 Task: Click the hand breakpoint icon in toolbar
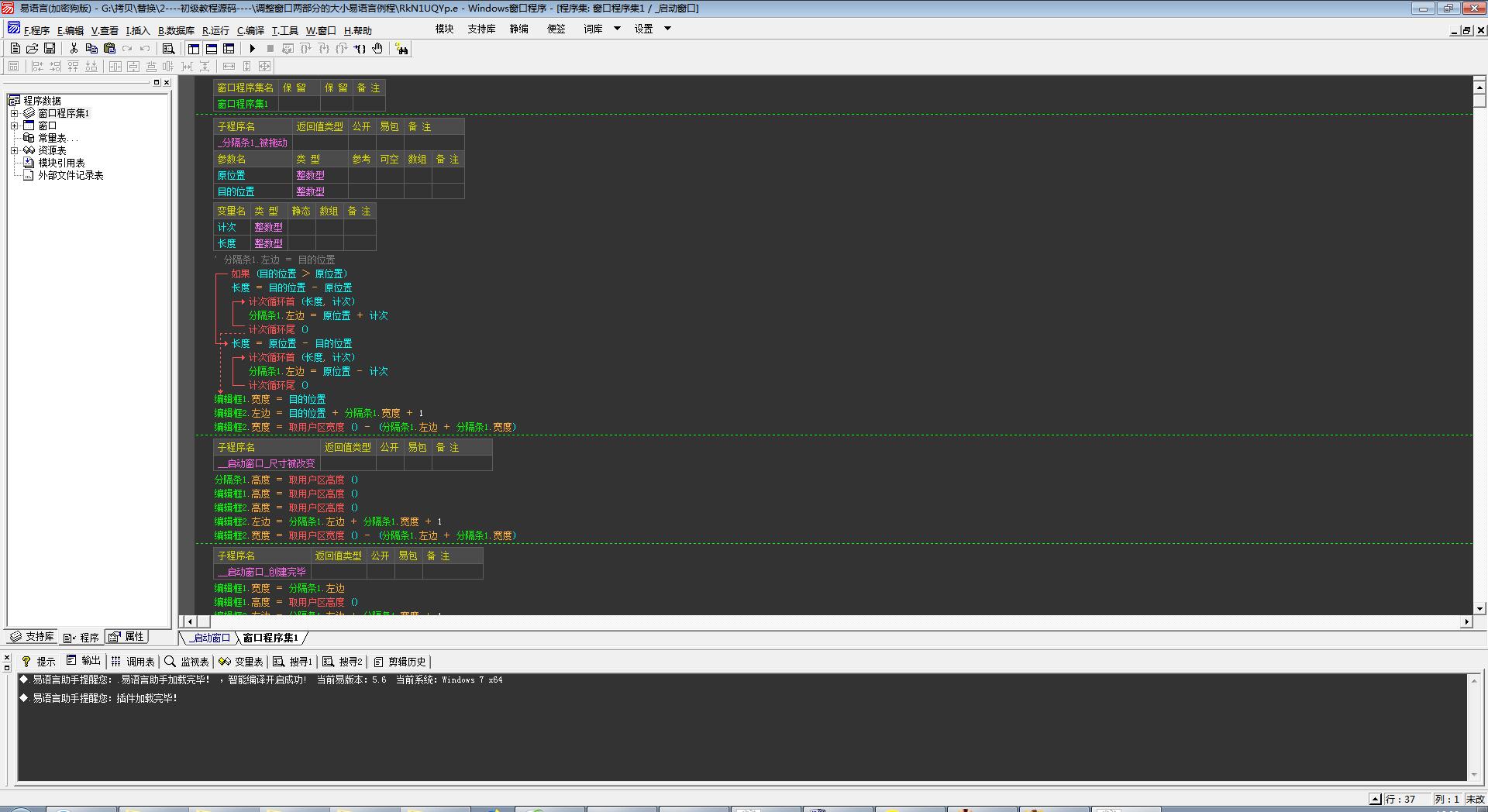pos(377,48)
